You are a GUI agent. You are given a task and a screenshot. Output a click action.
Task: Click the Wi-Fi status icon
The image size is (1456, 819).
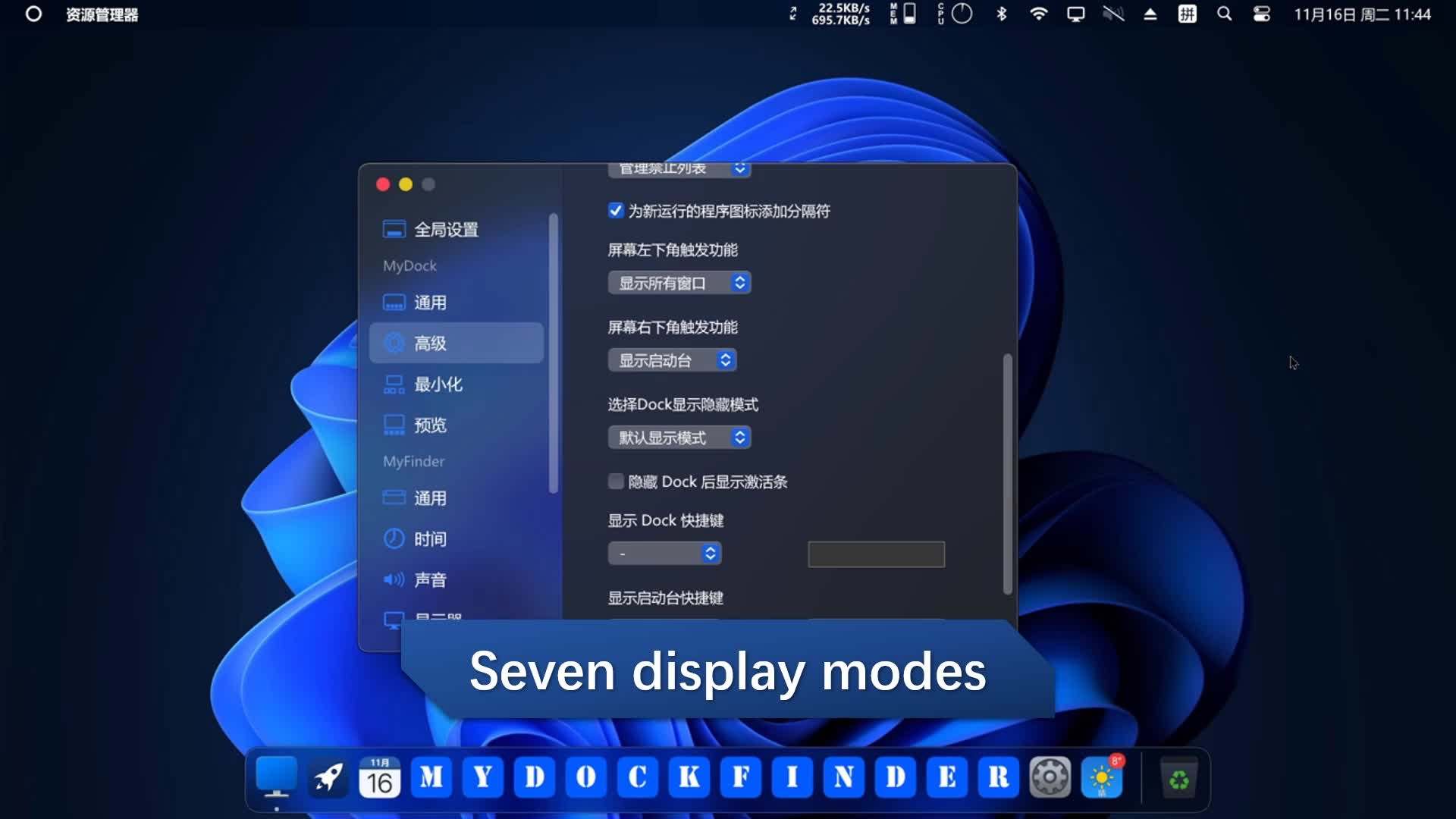pos(1038,14)
